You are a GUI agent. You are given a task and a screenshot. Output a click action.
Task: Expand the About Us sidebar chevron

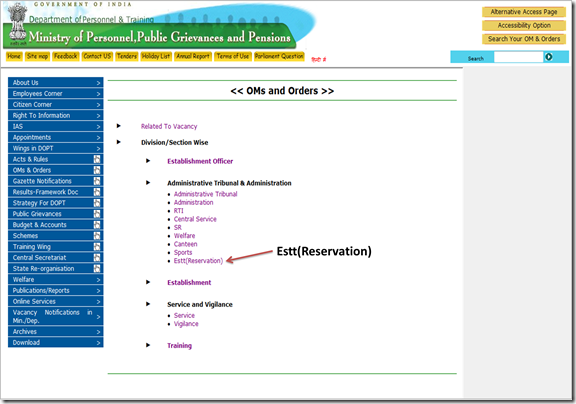[x=98, y=83]
